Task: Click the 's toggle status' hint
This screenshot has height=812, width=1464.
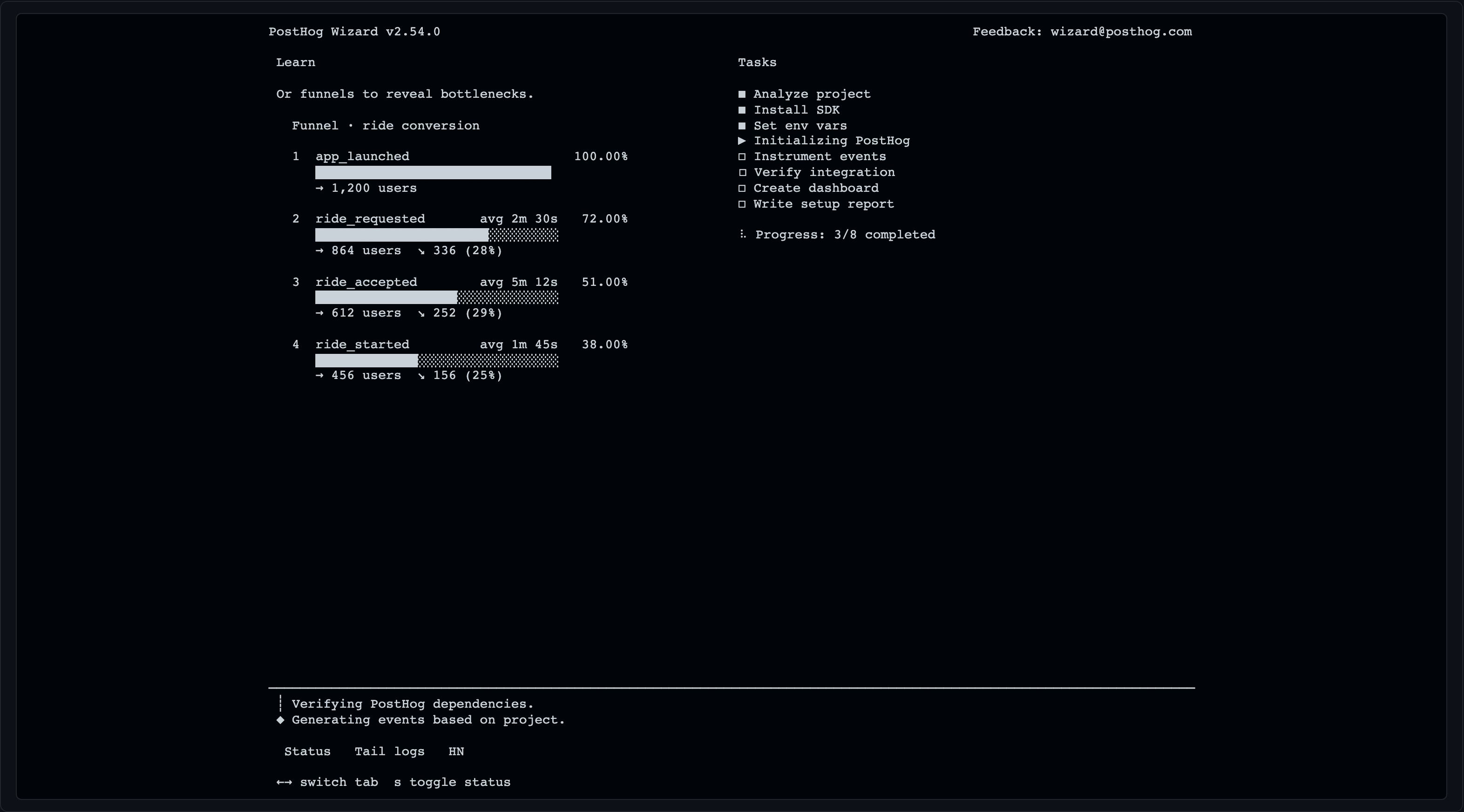Action: [452, 783]
